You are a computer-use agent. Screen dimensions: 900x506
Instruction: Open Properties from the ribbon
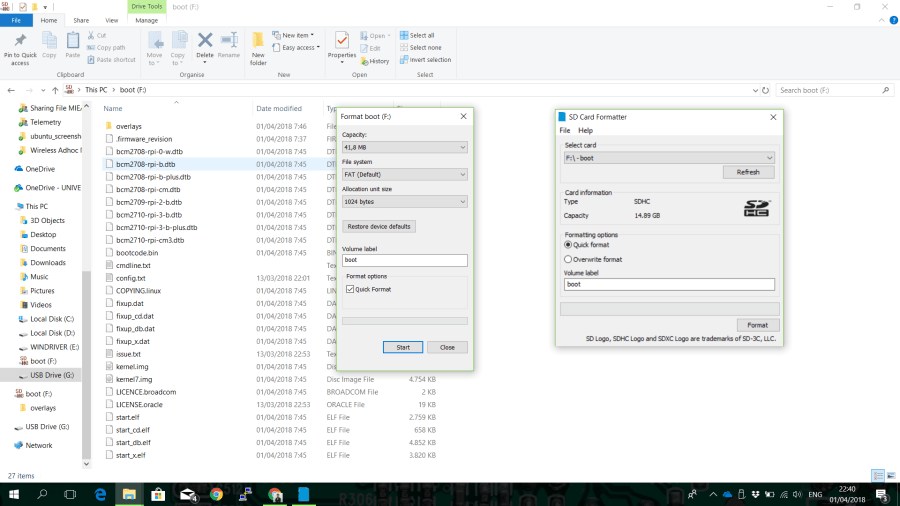click(x=342, y=42)
